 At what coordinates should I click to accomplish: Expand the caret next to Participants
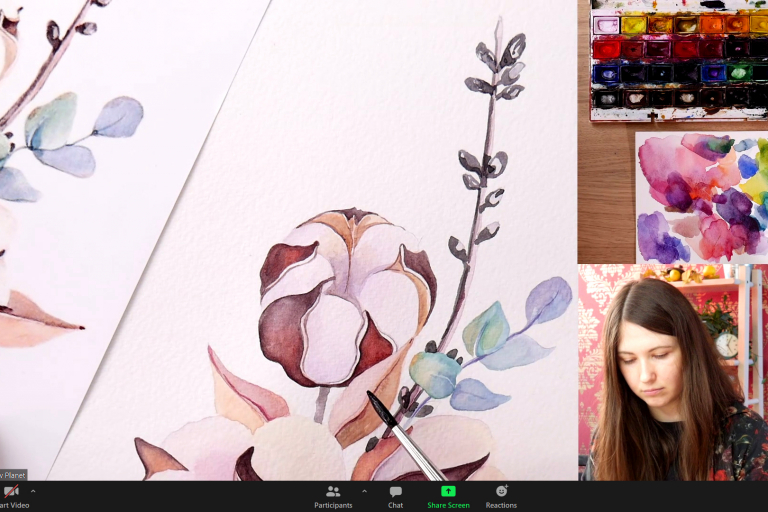click(x=364, y=491)
